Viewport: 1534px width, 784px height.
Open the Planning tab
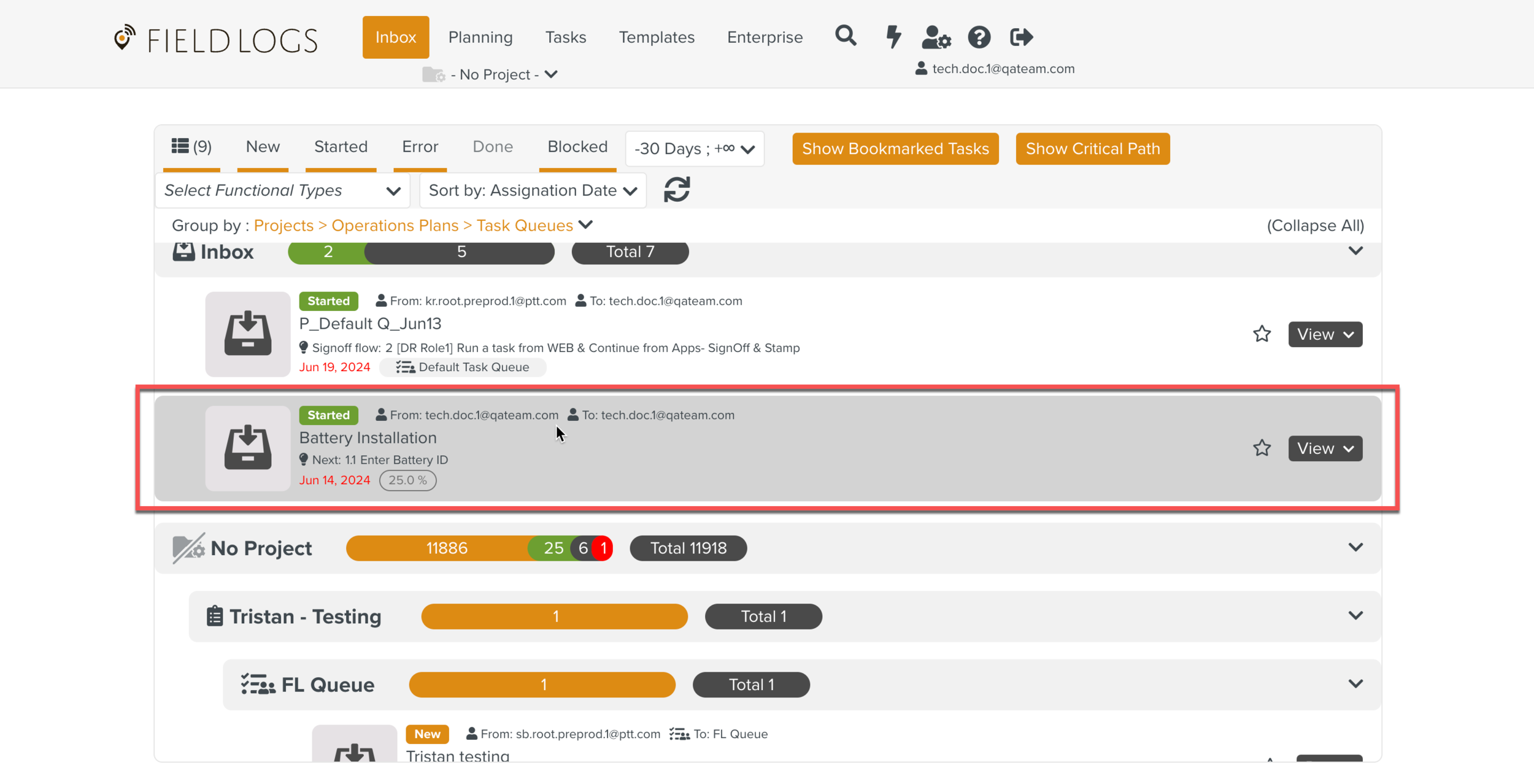click(x=480, y=37)
